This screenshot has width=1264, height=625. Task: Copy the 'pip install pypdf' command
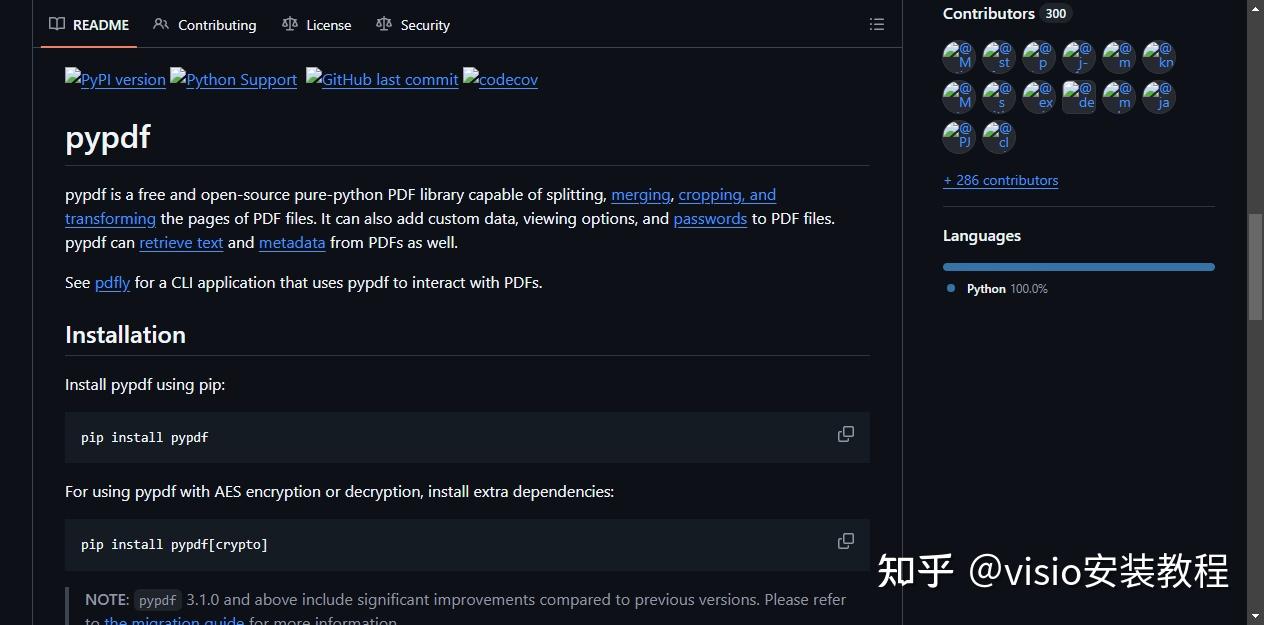point(846,434)
